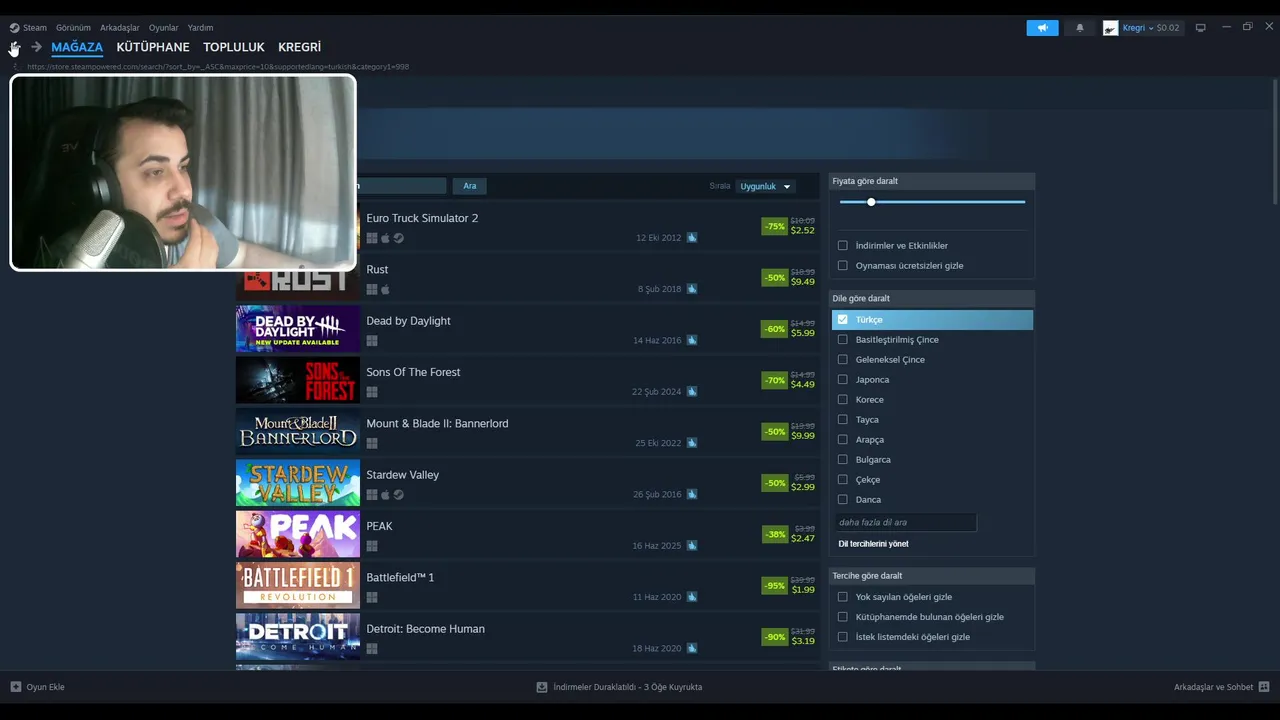Uncheck the Türkçe language filter
This screenshot has height=720, width=1280.
click(843, 320)
